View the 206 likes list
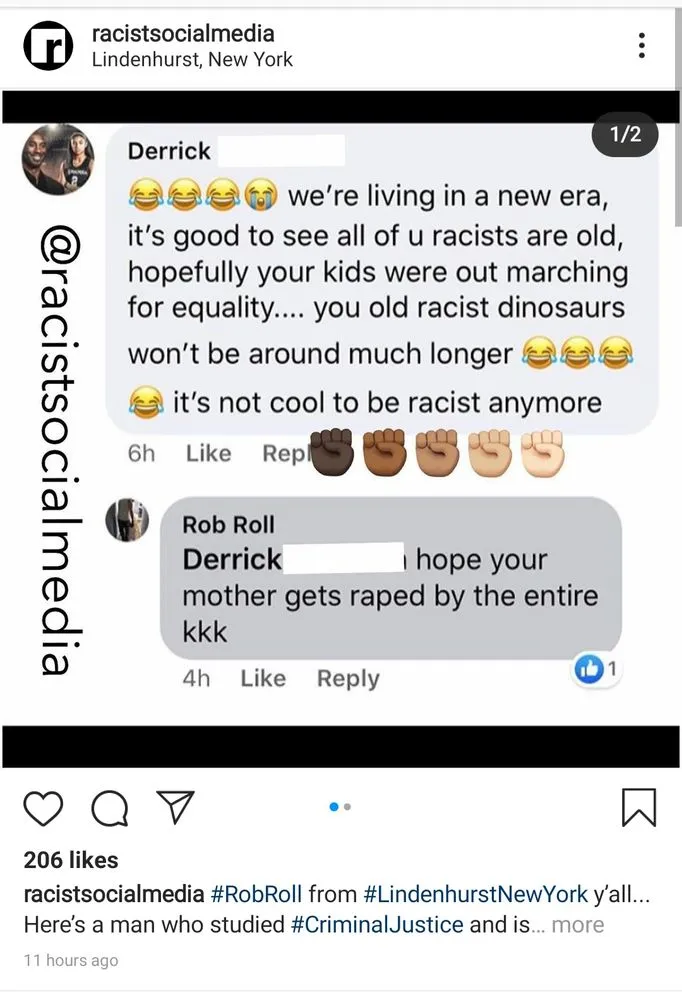The width and height of the screenshot is (682, 1000). click(70, 860)
